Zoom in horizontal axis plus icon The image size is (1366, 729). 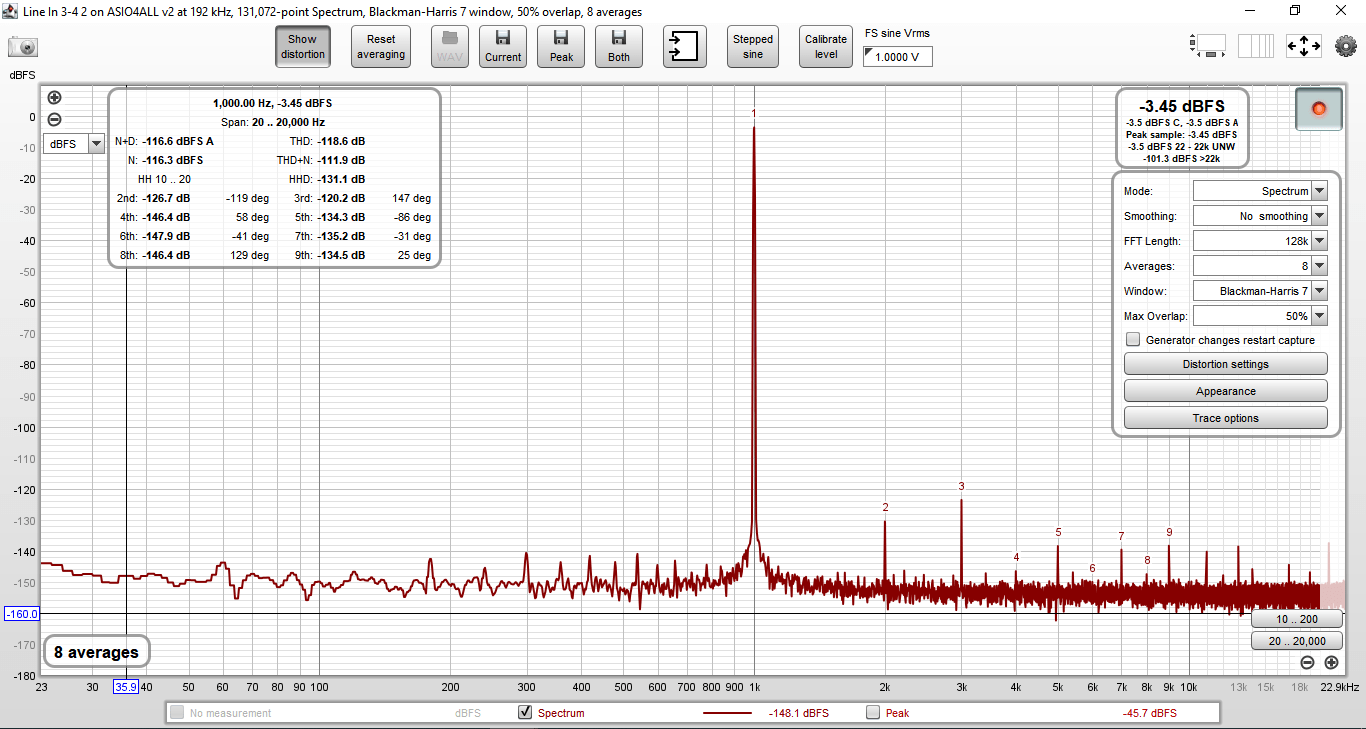[1331, 662]
